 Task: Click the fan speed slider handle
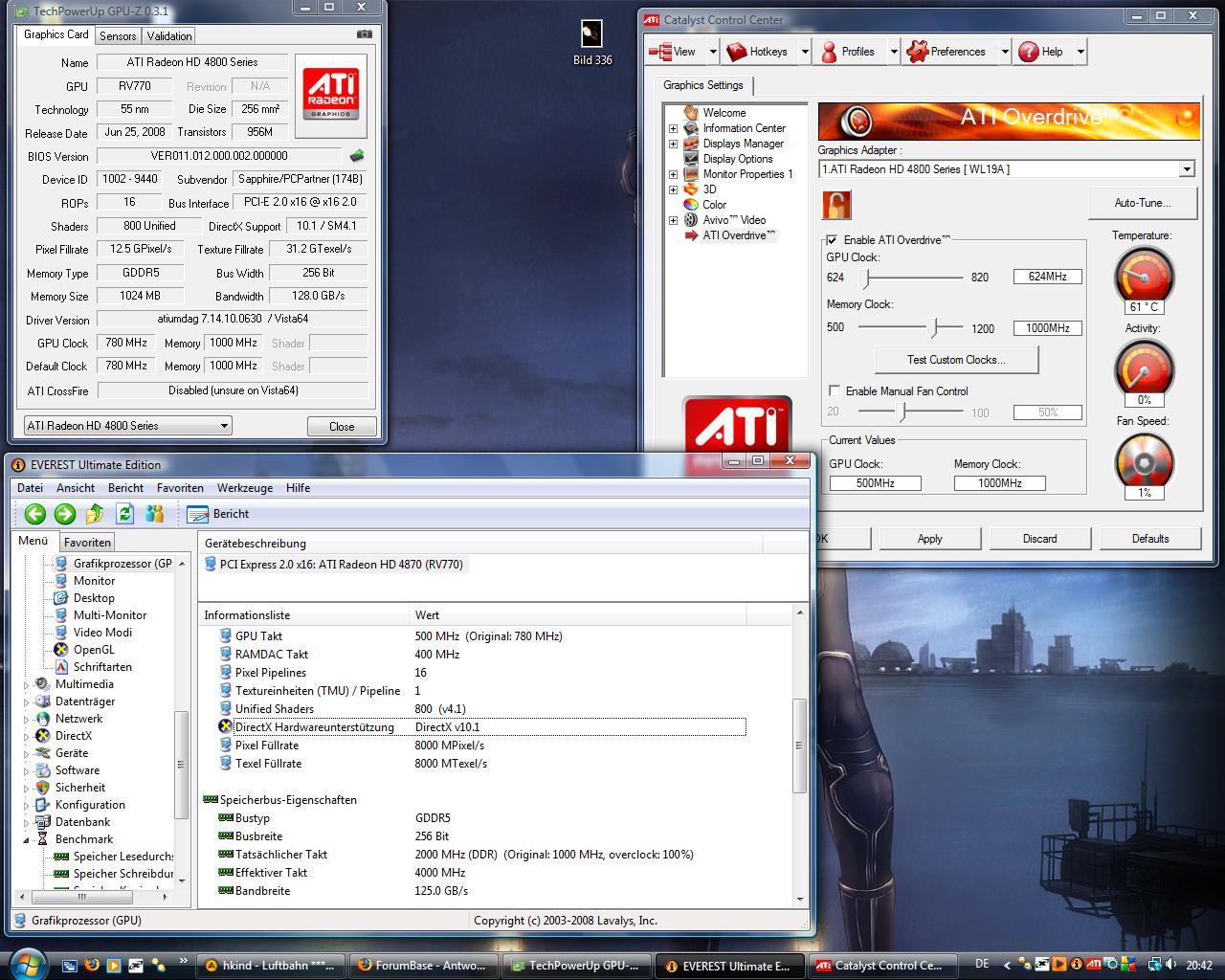click(901, 412)
